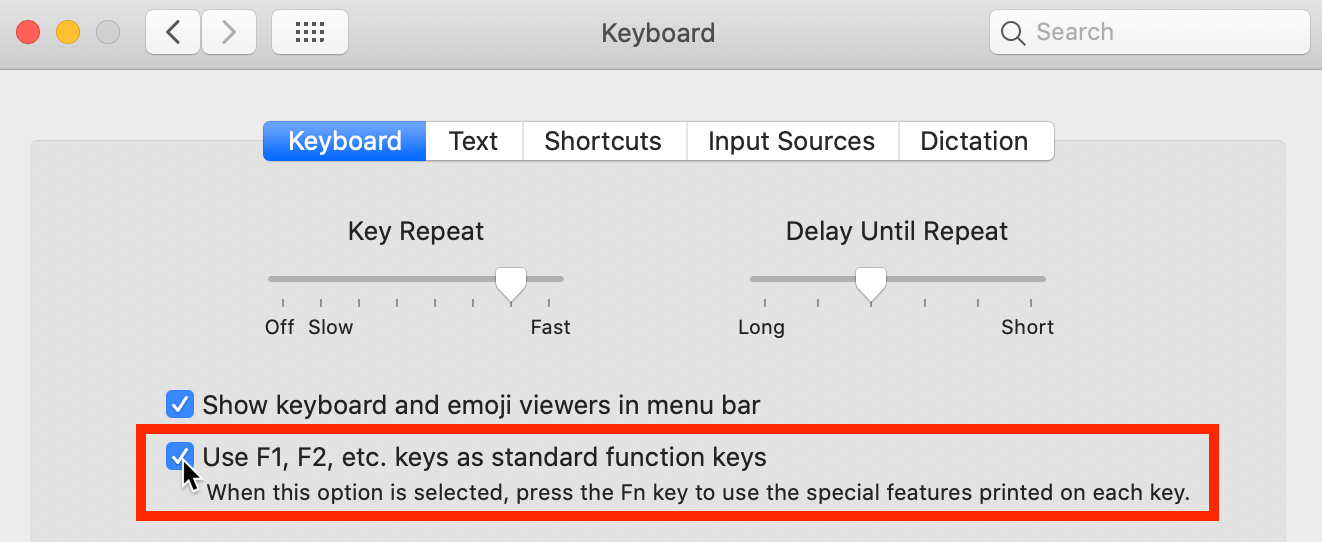Select the Keyboard tab
Image resolution: width=1322 pixels, height=542 pixels.
(345, 141)
